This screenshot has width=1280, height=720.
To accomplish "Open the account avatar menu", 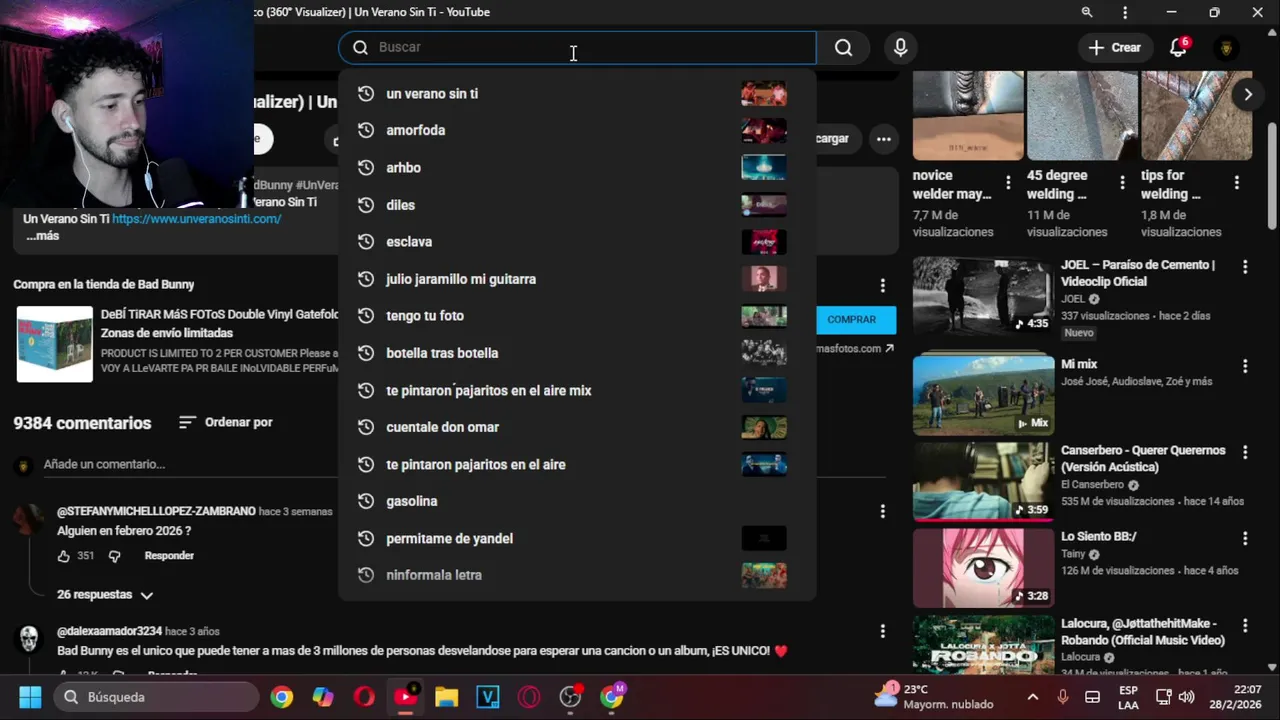I will pos(1226,47).
